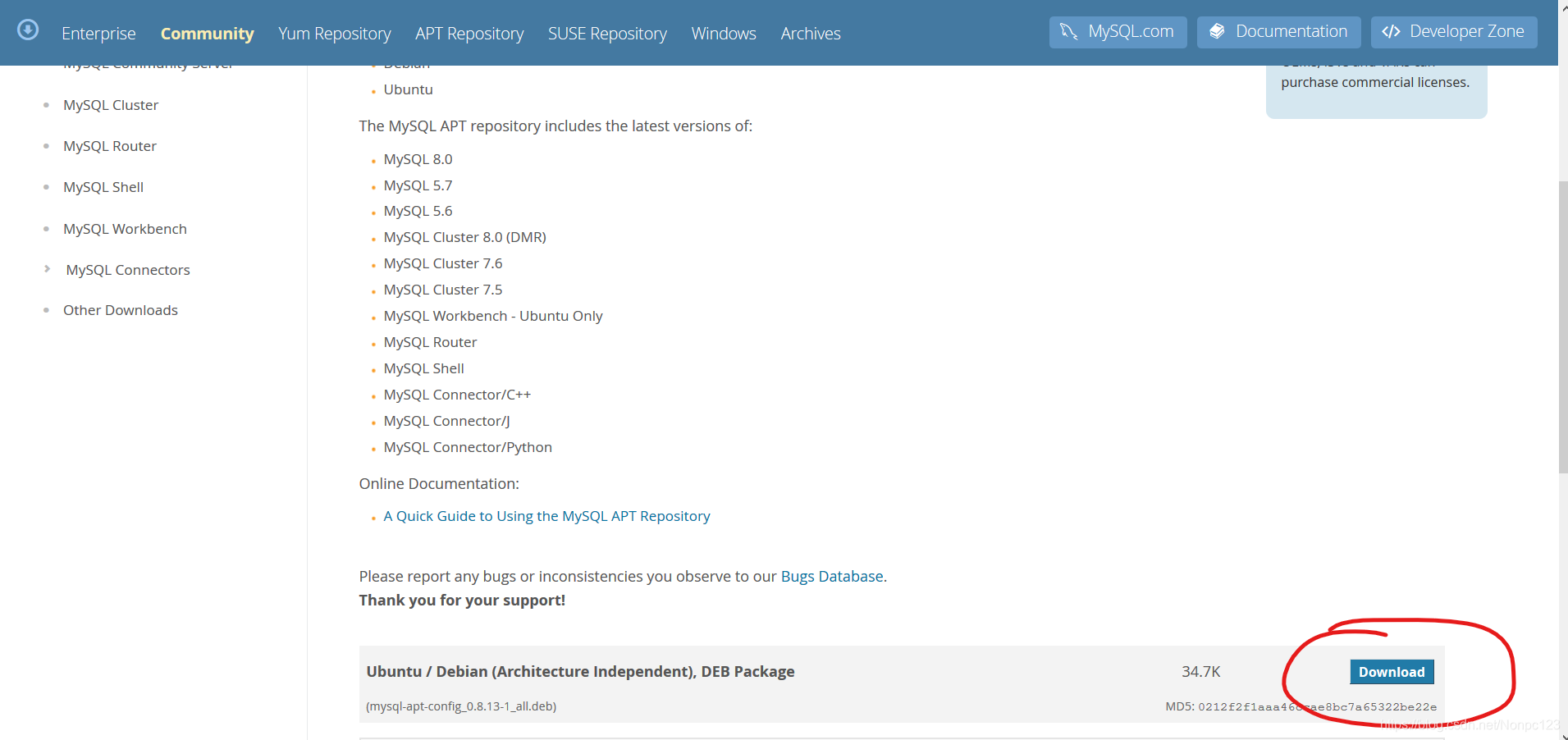
Task: Click MySQL Cluster 7.6 item
Action: (443, 263)
